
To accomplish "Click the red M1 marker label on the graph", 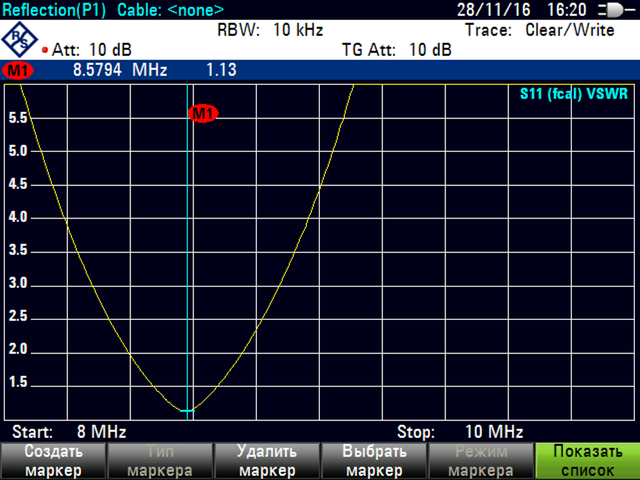I will pos(203,114).
